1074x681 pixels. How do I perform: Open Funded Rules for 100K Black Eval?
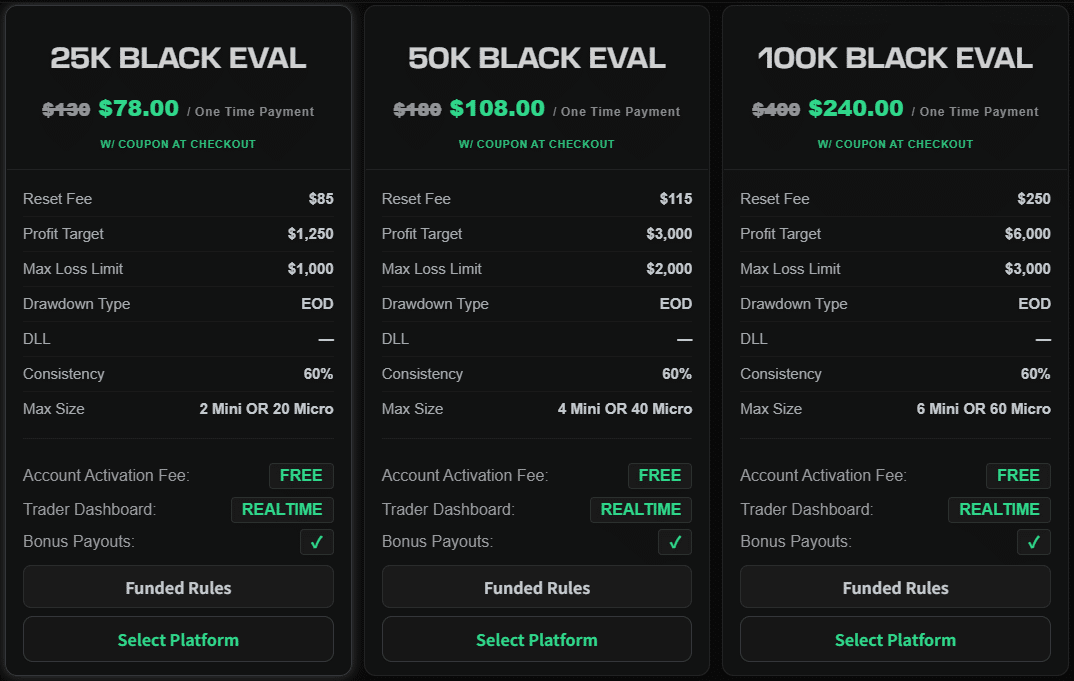tap(895, 588)
